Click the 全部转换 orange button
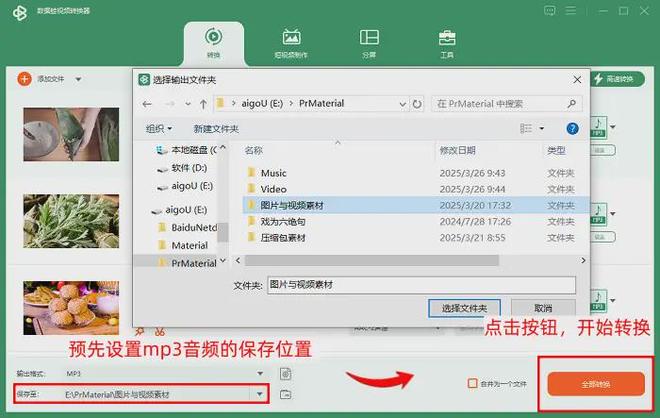Image resolution: width=660 pixels, height=418 pixels. click(596, 384)
